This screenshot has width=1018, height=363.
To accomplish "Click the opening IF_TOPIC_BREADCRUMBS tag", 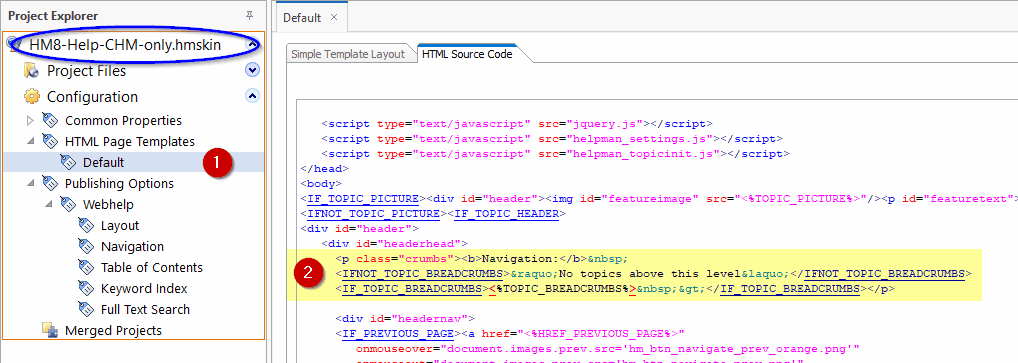I will (412, 288).
